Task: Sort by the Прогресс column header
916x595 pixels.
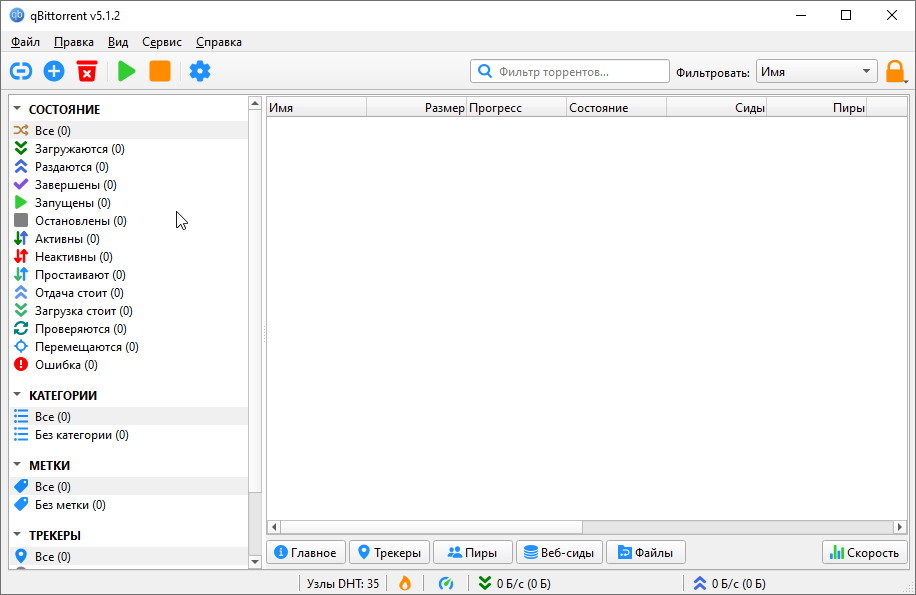Action: pos(516,107)
